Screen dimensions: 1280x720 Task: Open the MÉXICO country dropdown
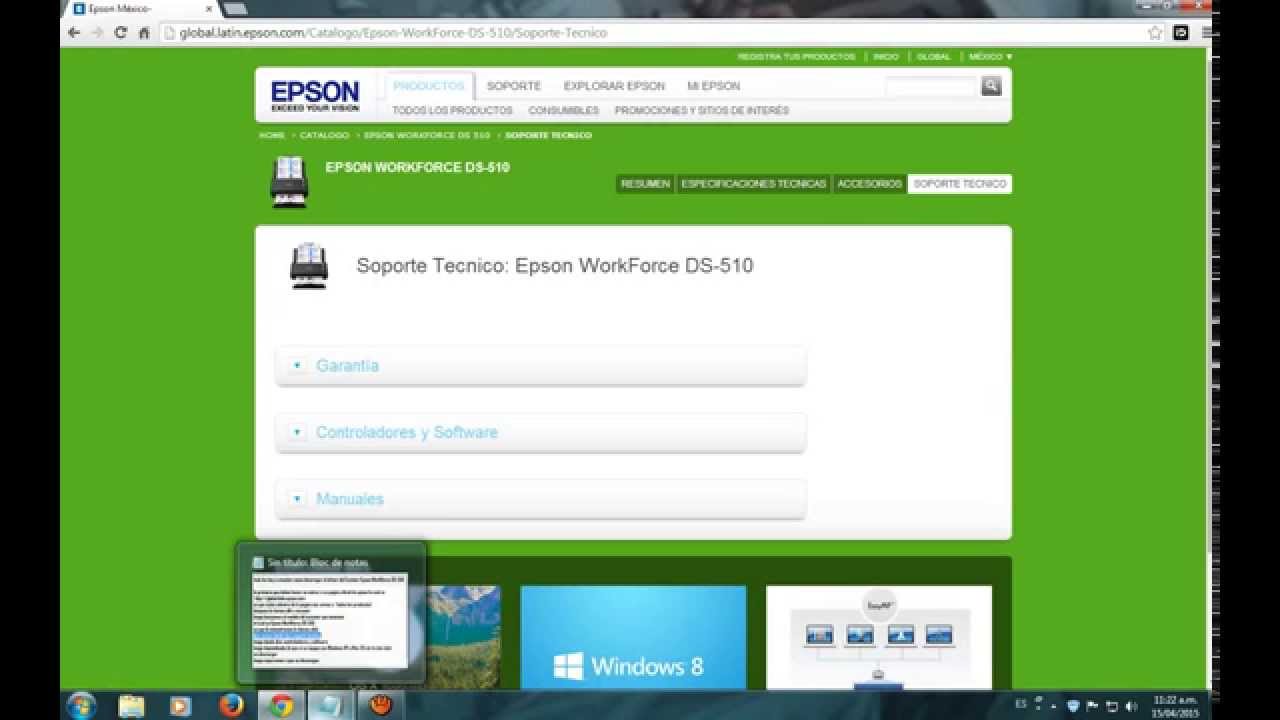tap(990, 57)
